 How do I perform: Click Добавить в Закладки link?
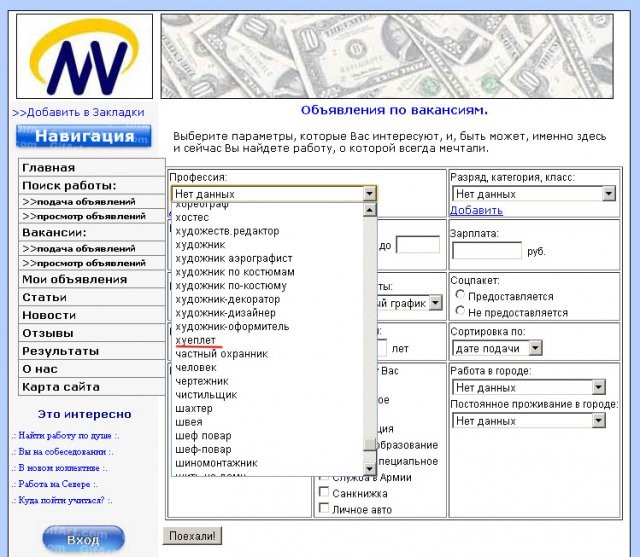click(x=78, y=112)
